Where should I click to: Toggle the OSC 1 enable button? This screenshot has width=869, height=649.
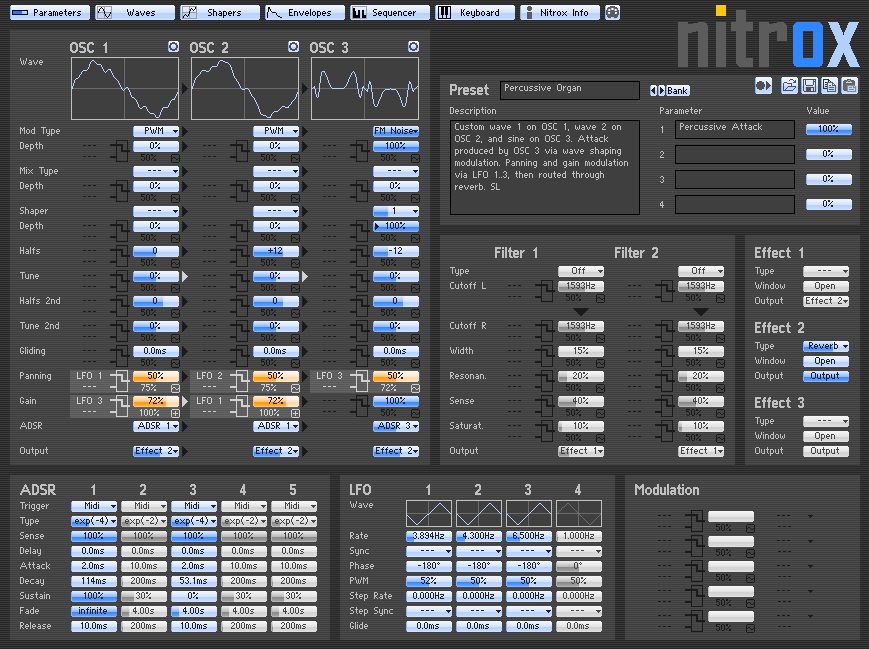[x=173, y=47]
